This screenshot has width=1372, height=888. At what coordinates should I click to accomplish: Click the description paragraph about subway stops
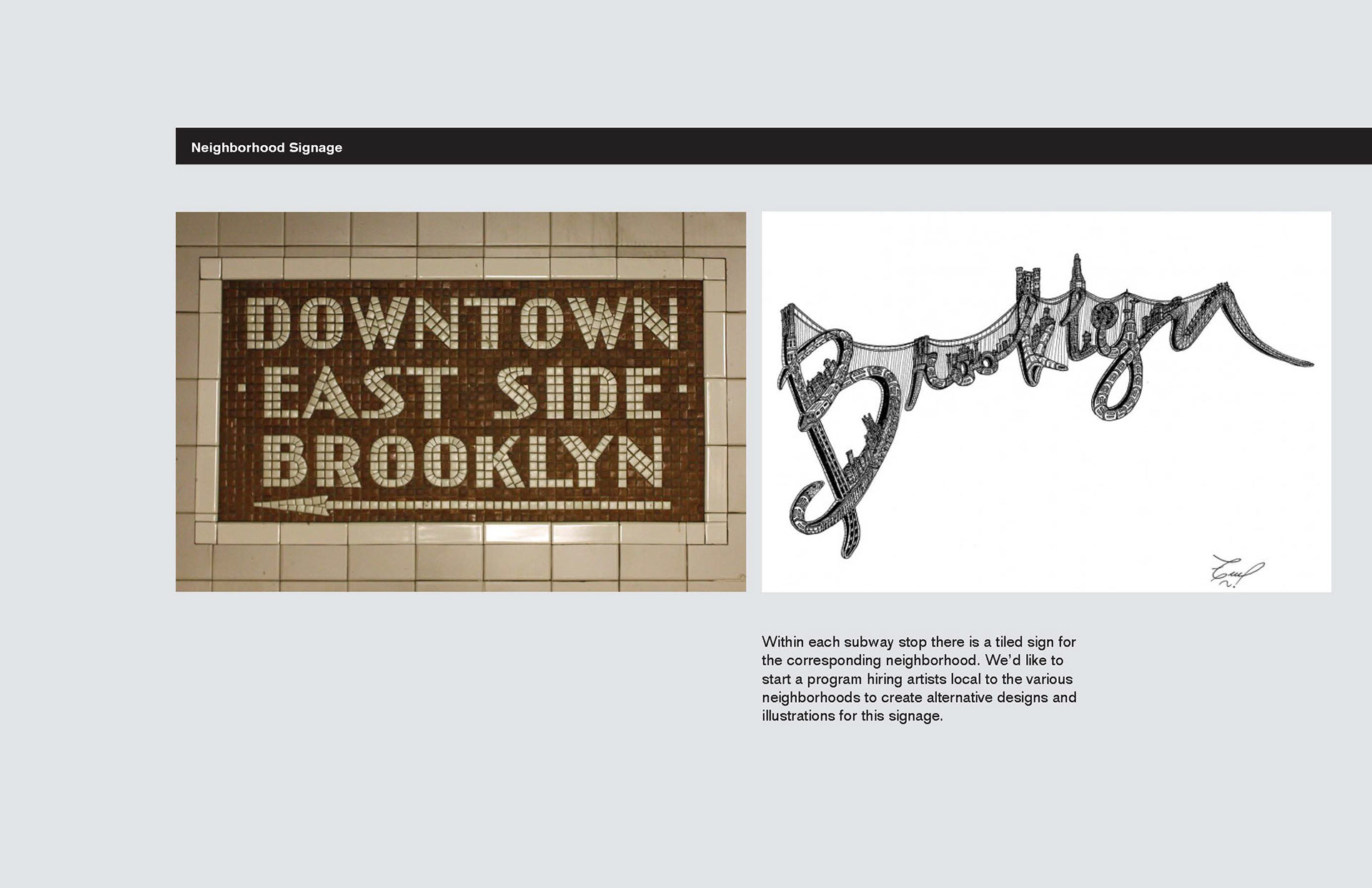(919, 679)
